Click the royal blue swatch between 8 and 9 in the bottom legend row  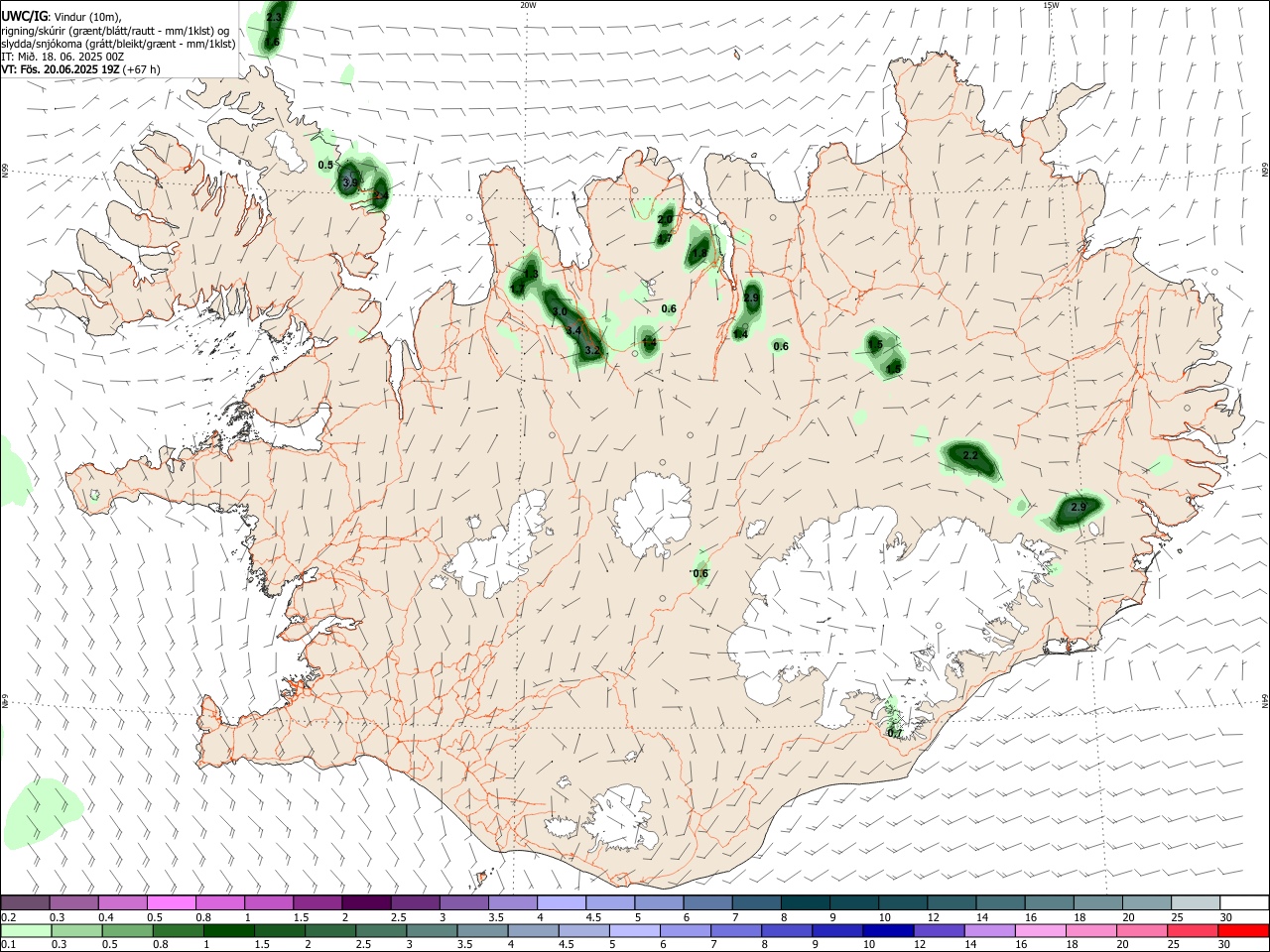click(x=787, y=930)
